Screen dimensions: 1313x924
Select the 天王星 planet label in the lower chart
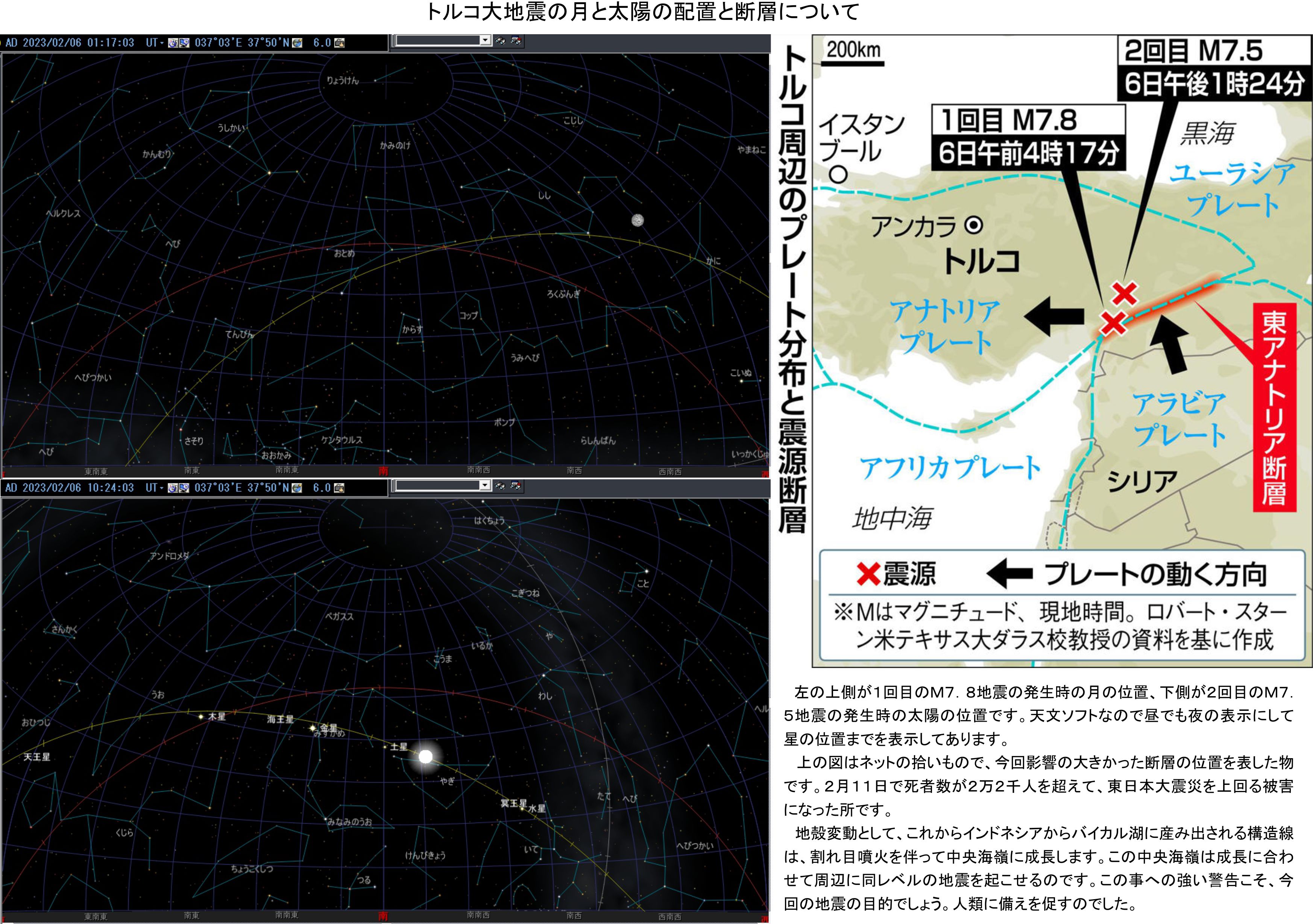[x=36, y=757]
